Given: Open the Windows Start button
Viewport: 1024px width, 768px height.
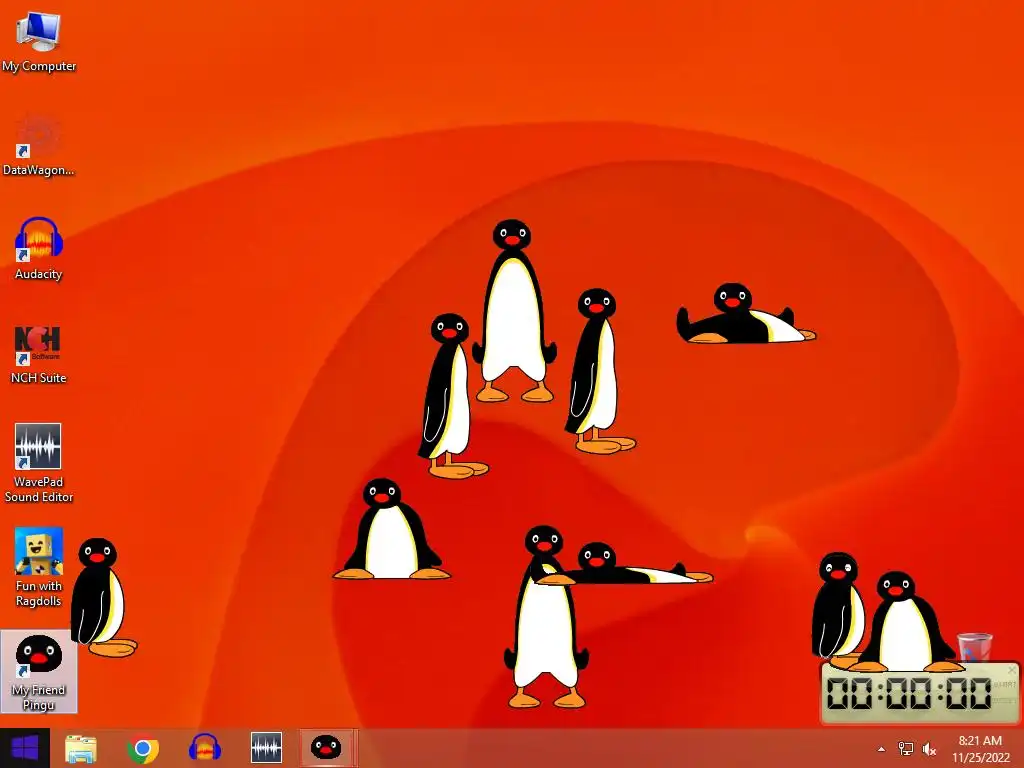Looking at the screenshot, I should pos(25,748).
